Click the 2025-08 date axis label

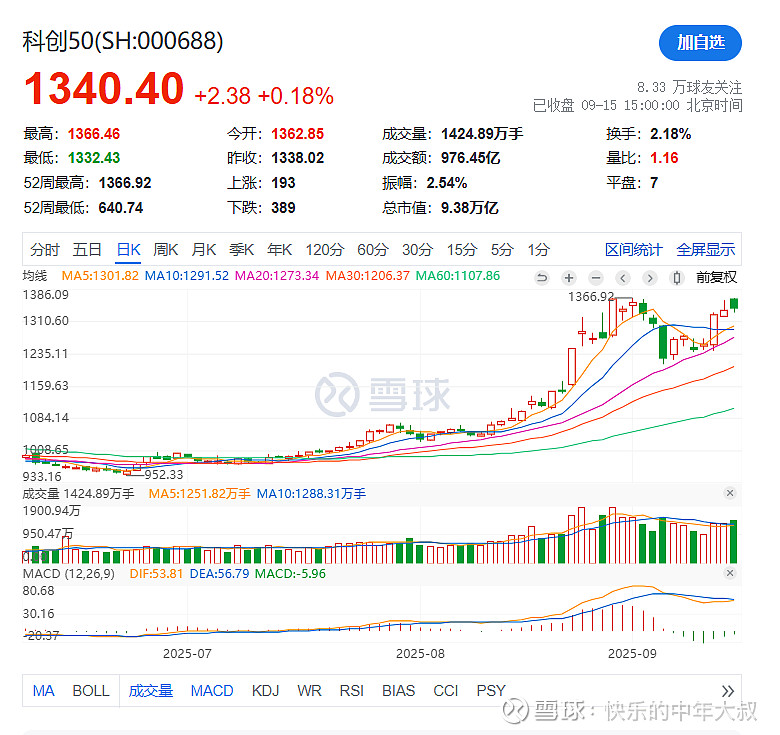(x=420, y=653)
